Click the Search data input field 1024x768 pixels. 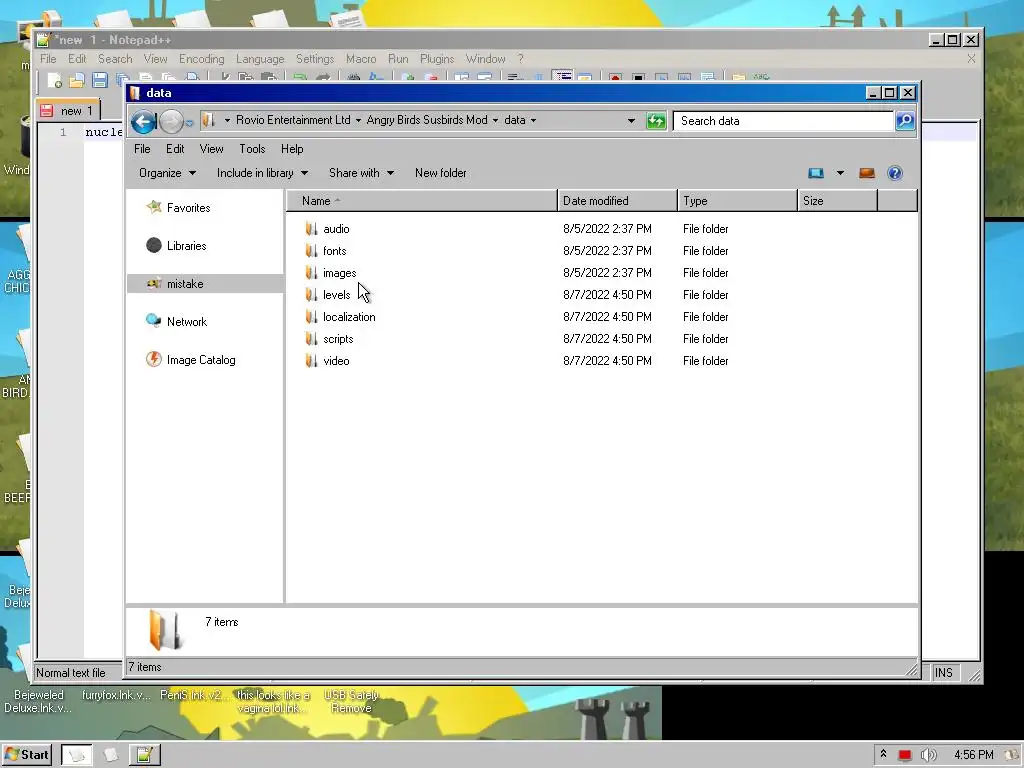(783, 121)
